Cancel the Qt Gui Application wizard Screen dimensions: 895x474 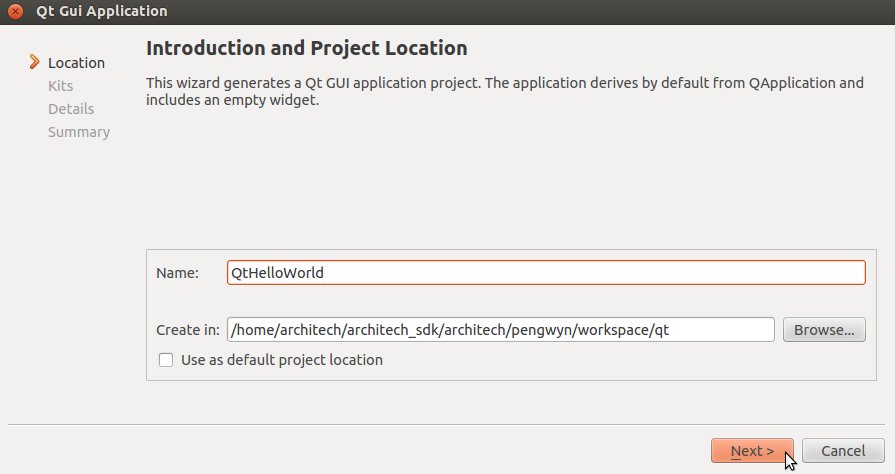pos(843,451)
